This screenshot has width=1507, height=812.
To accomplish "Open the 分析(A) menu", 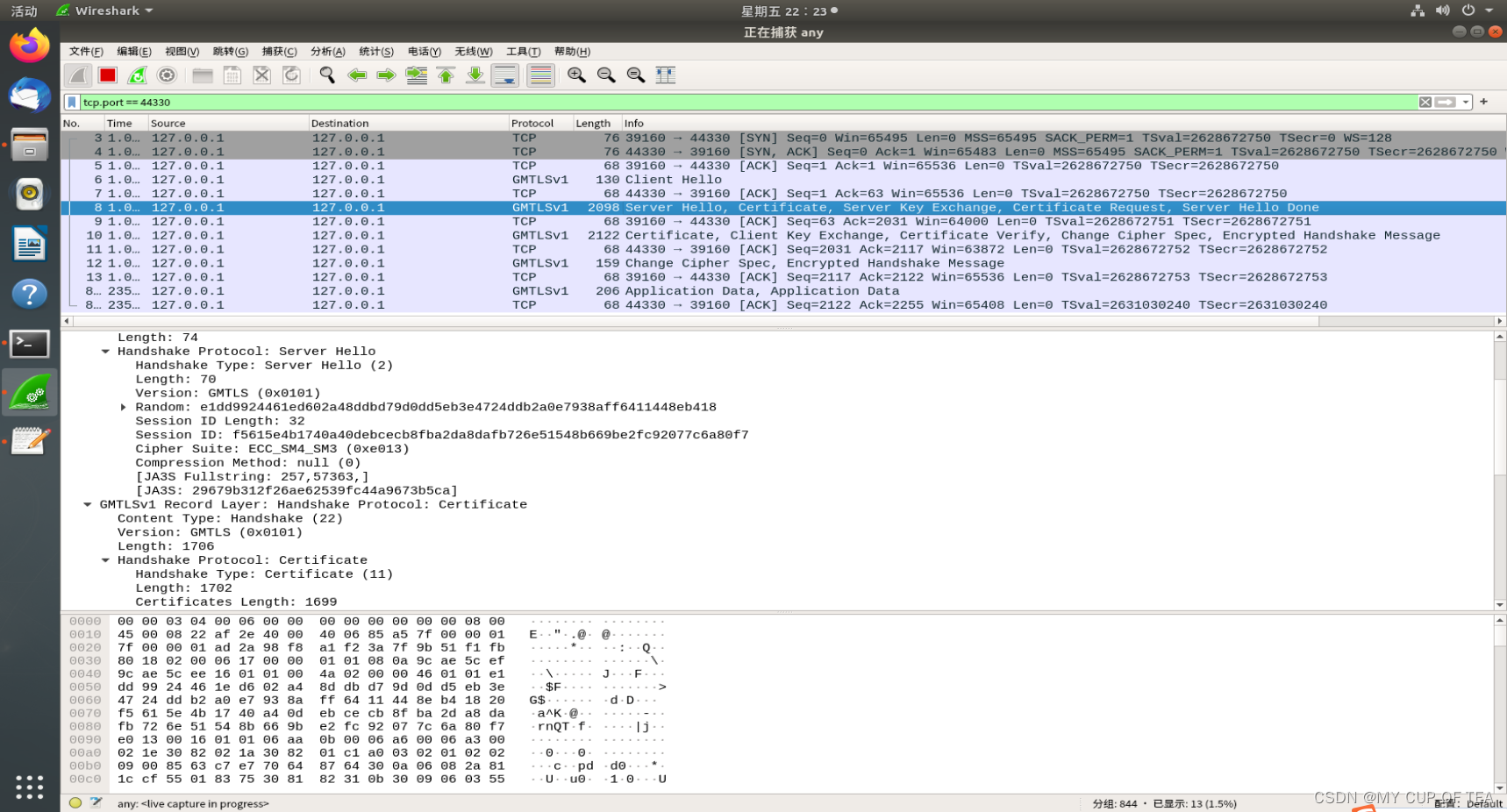I will click(328, 52).
